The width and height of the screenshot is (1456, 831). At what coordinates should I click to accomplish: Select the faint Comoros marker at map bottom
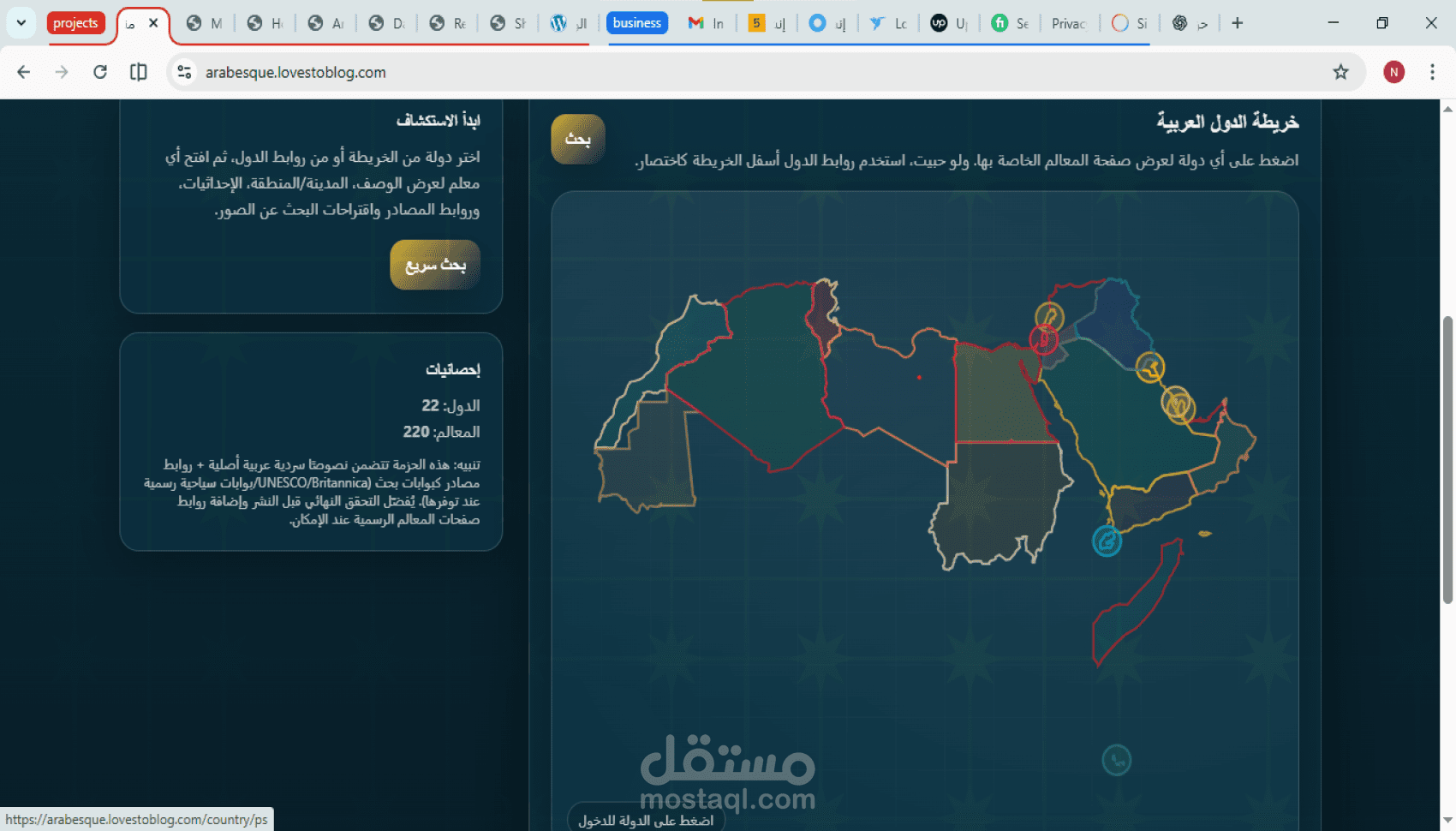pos(1116,760)
